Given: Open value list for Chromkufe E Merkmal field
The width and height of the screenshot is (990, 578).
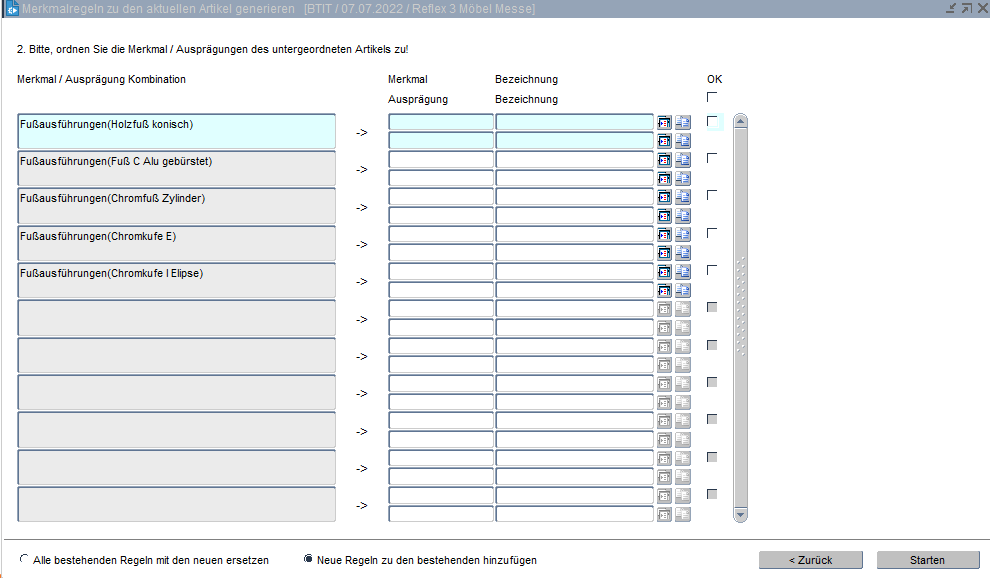Looking at the screenshot, I should click(664, 234).
